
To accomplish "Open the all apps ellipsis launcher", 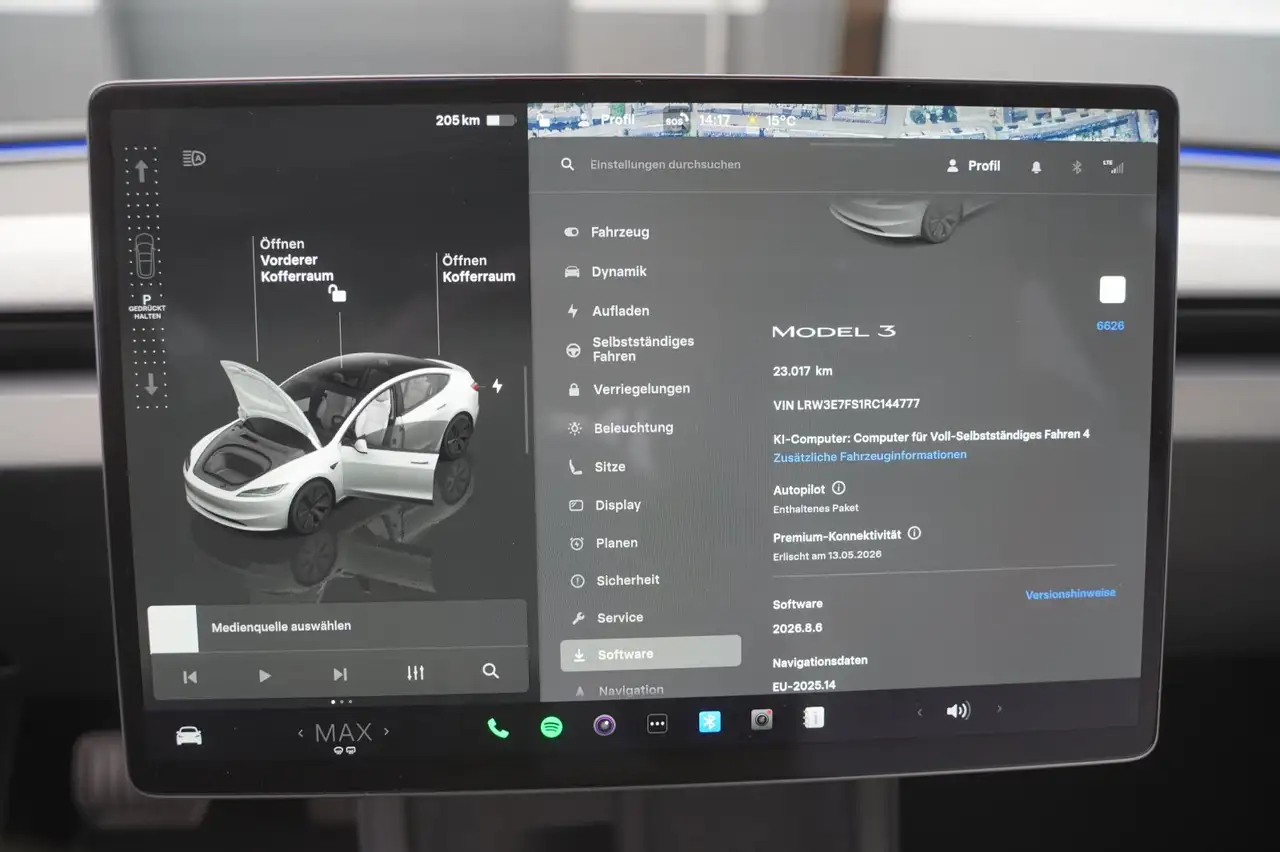I will click(657, 724).
